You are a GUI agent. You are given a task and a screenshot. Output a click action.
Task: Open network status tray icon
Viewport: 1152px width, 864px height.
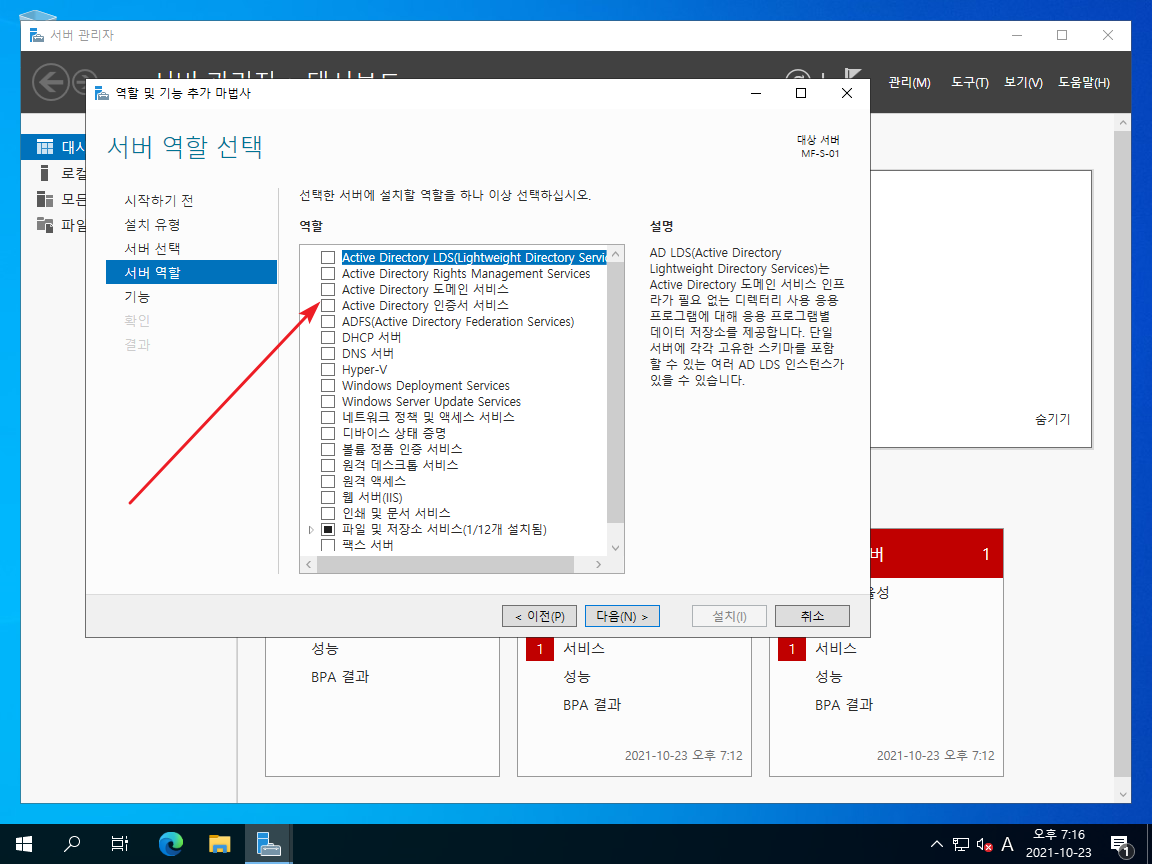[x=960, y=844]
